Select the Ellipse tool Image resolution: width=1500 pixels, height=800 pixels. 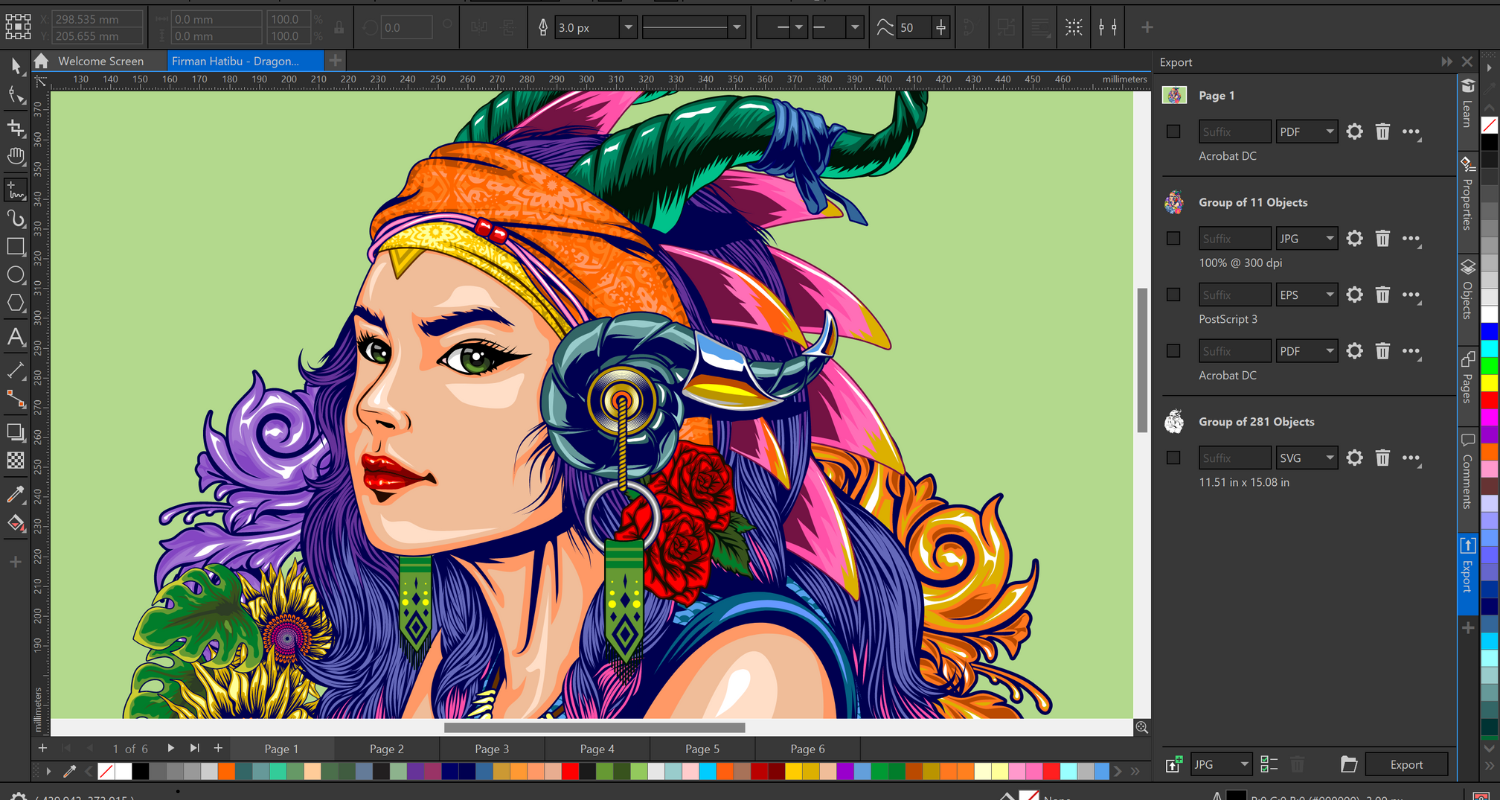coord(15,276)
